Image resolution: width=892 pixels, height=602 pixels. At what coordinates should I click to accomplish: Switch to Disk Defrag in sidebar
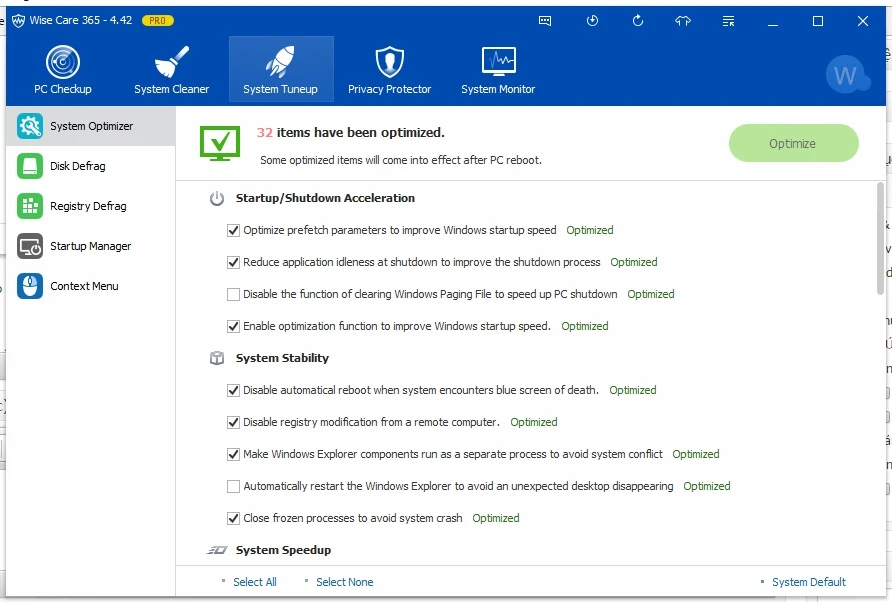point(78,166)
